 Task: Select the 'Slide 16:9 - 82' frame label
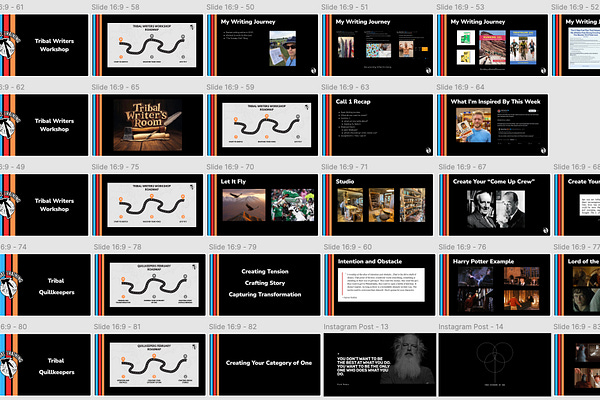(x=233, y=327)
